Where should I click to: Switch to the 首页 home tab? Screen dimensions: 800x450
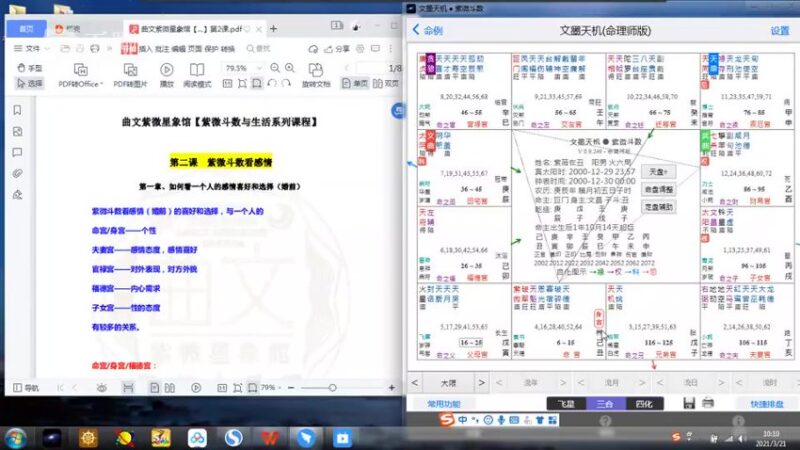point(27,29)
